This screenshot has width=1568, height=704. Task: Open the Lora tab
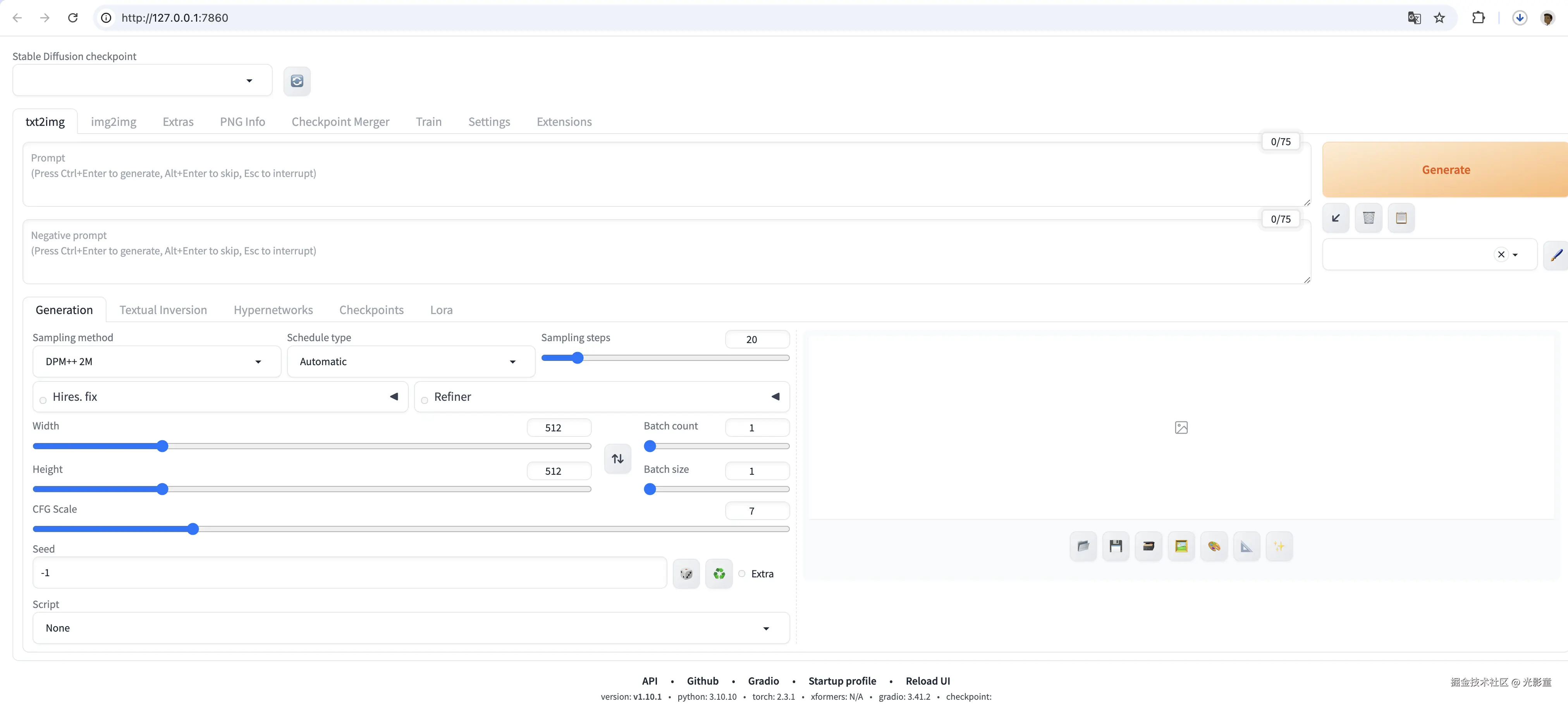point(441,310)
